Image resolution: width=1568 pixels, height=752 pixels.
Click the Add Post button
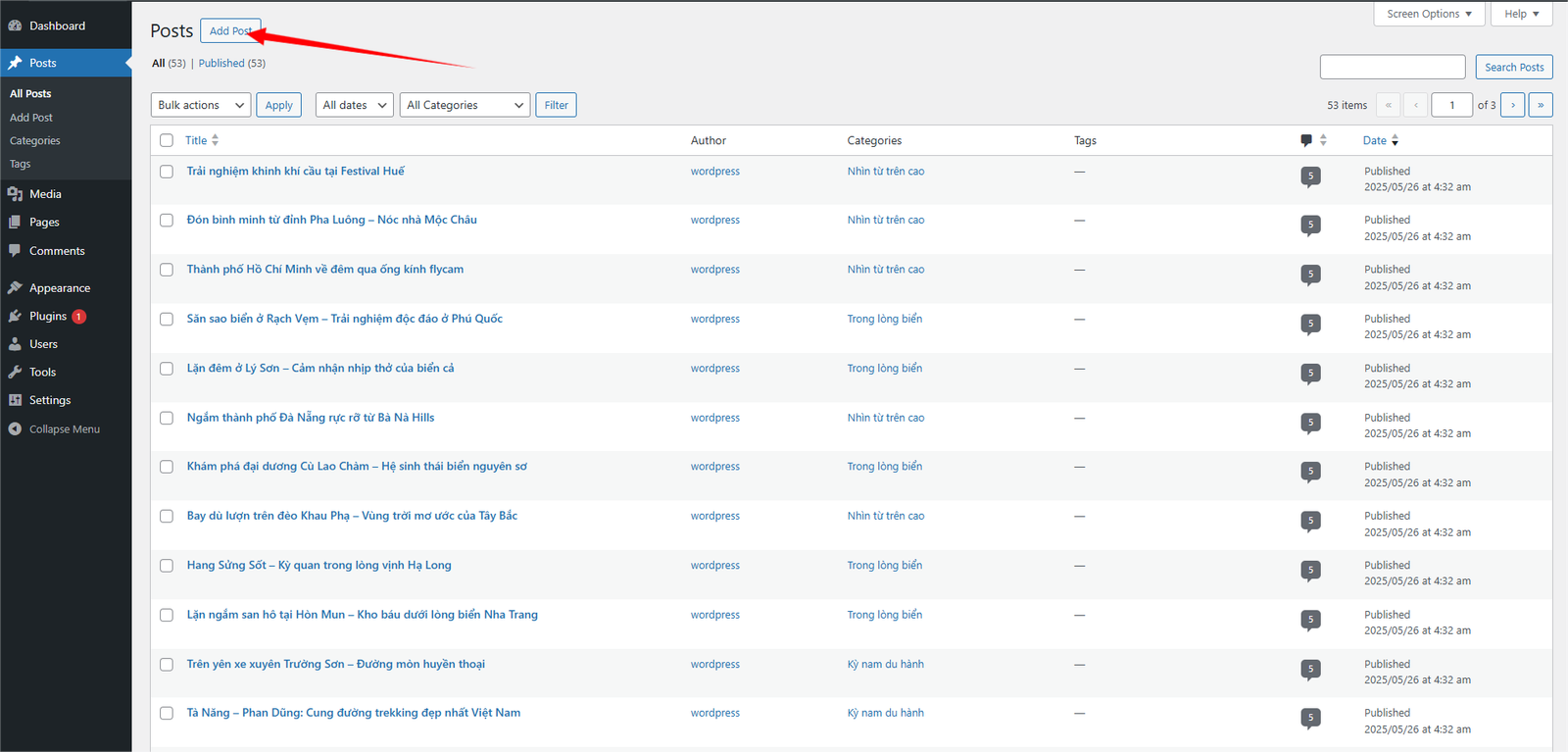click(230, 30)
